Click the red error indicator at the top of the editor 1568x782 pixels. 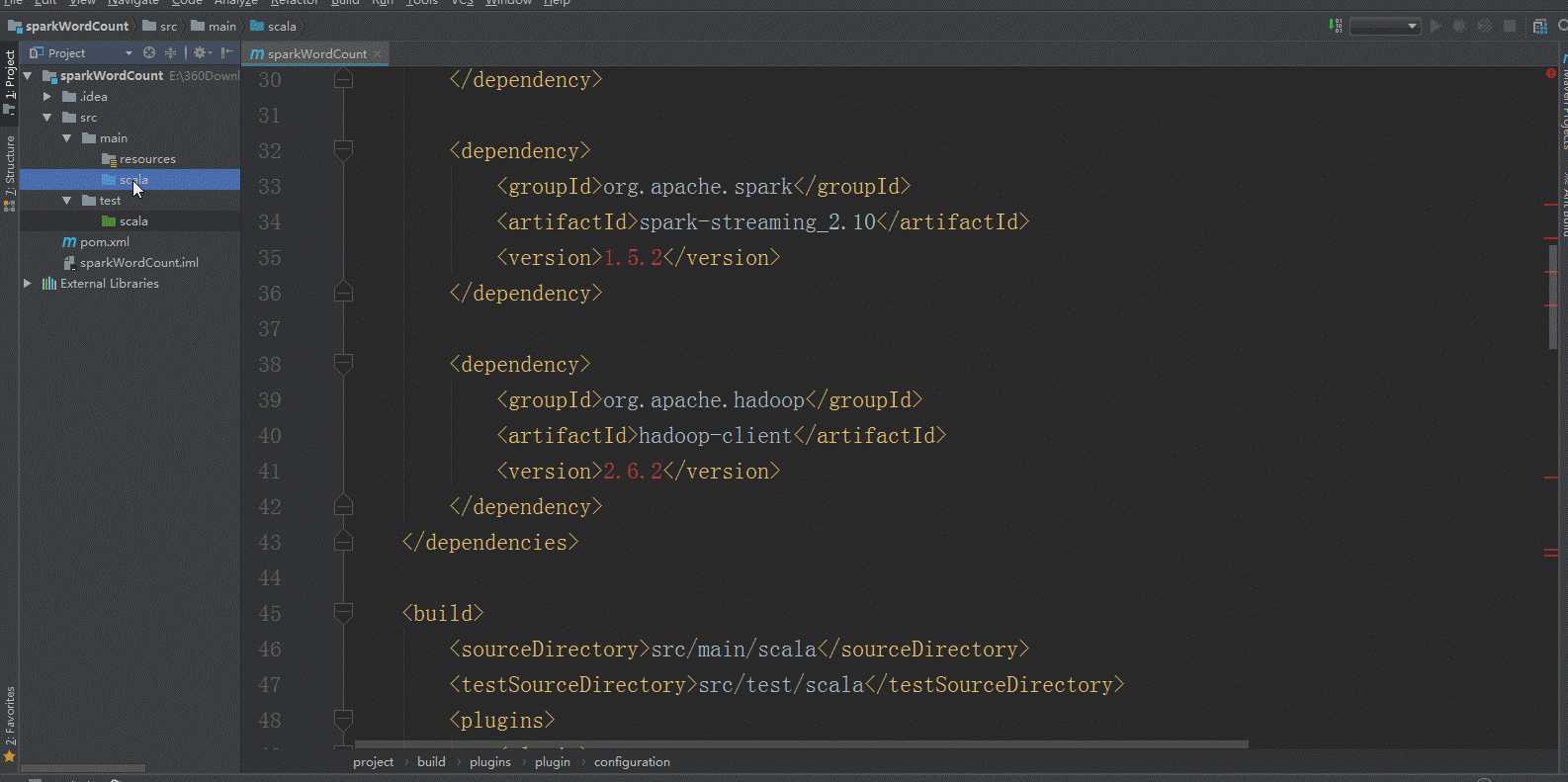[1551, 74]
